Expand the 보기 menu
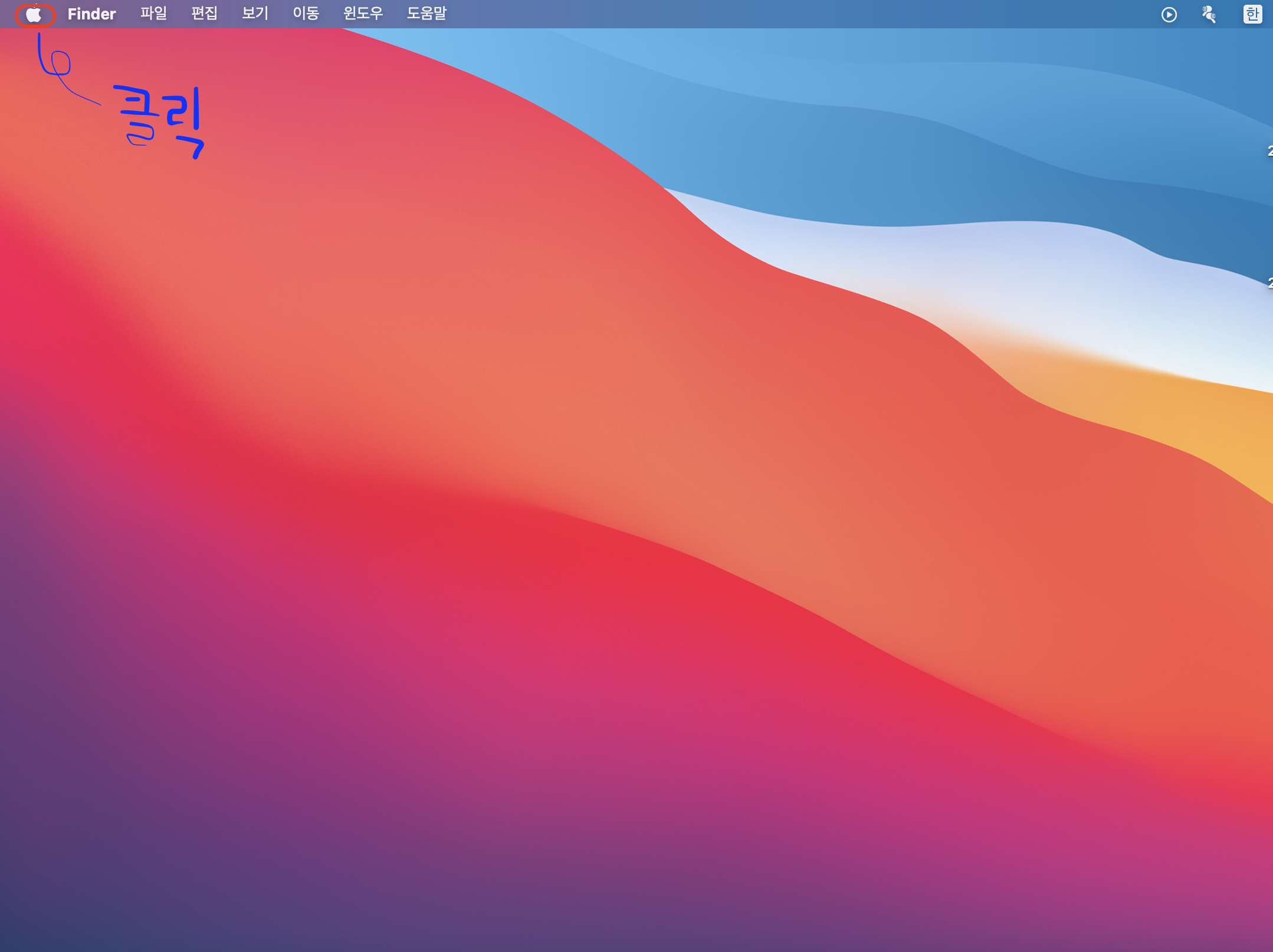Viewport: 1273px width, 952px height. (255, 14)
